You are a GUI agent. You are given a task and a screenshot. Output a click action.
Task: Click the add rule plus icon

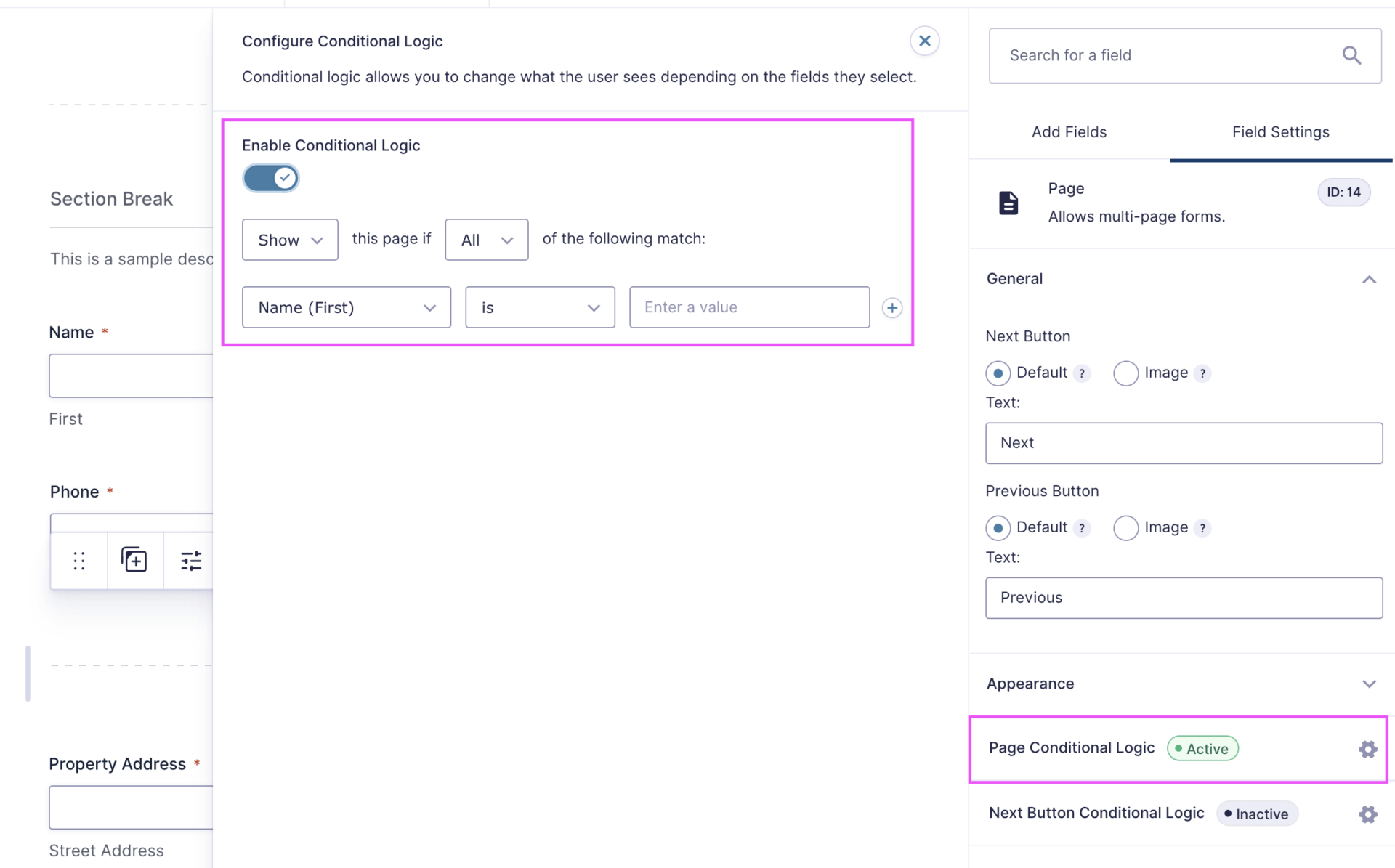point(891,307)
